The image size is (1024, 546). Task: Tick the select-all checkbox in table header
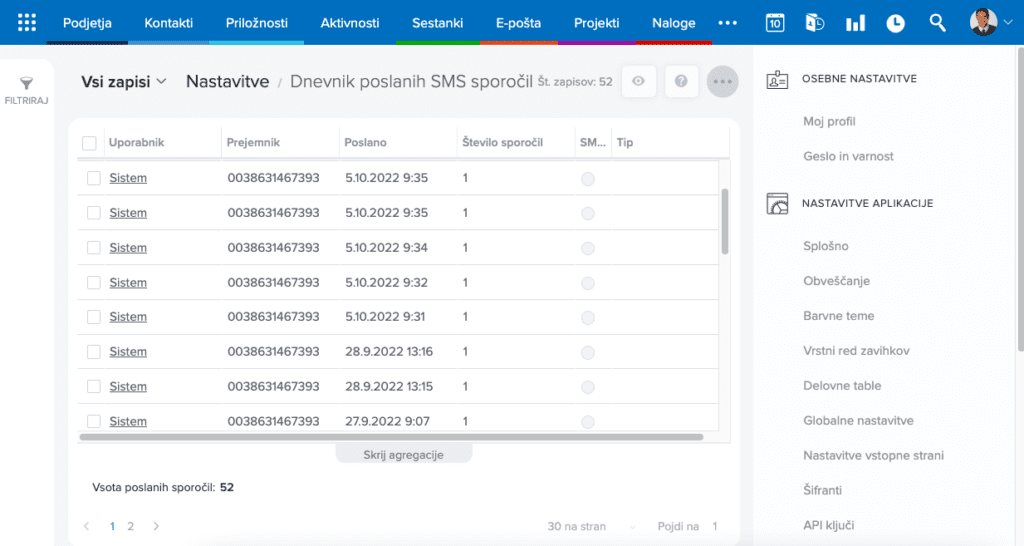tap(89, 143)
